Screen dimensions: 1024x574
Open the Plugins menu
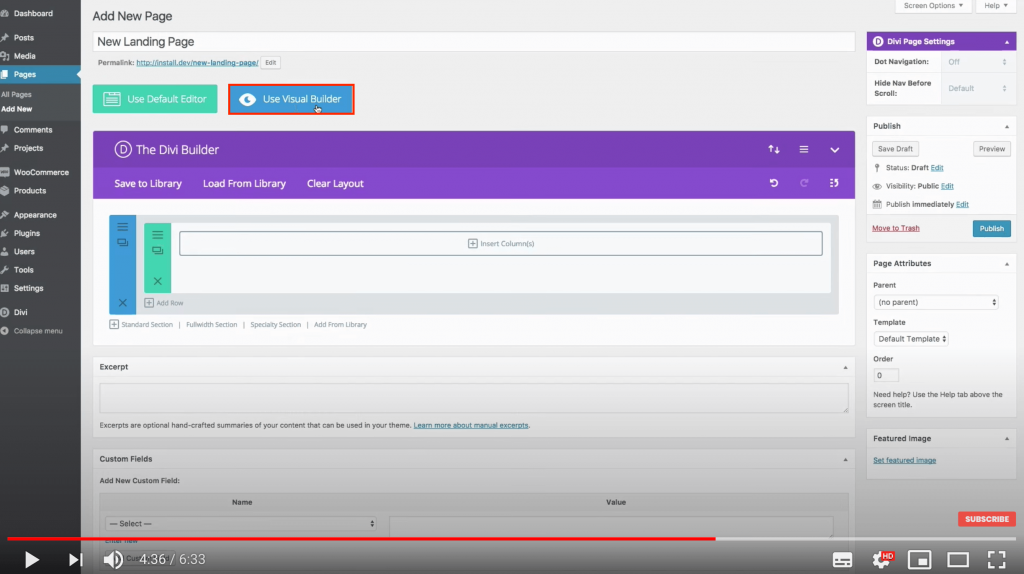point(27,233)
